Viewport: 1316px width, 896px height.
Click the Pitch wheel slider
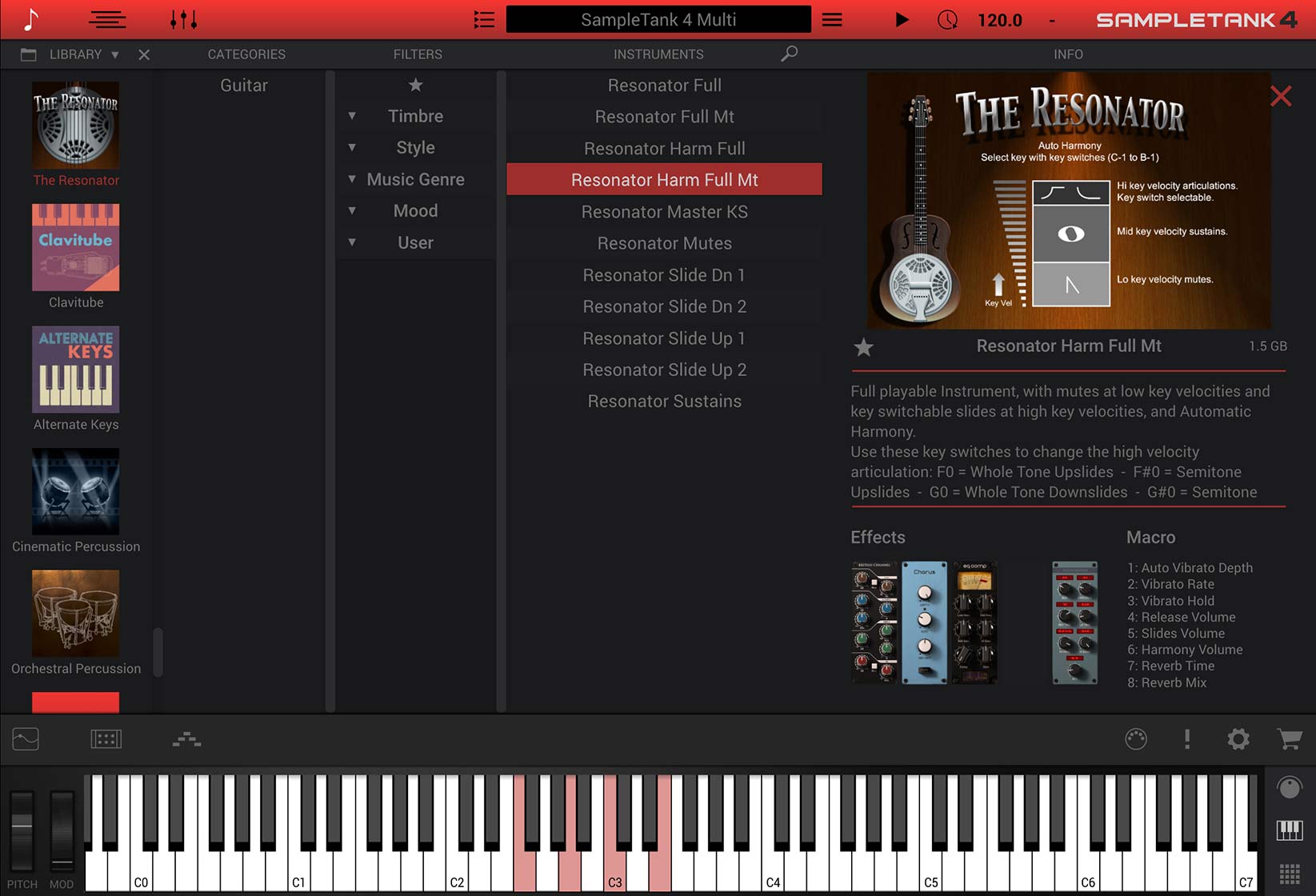click(x=22, y=829)
